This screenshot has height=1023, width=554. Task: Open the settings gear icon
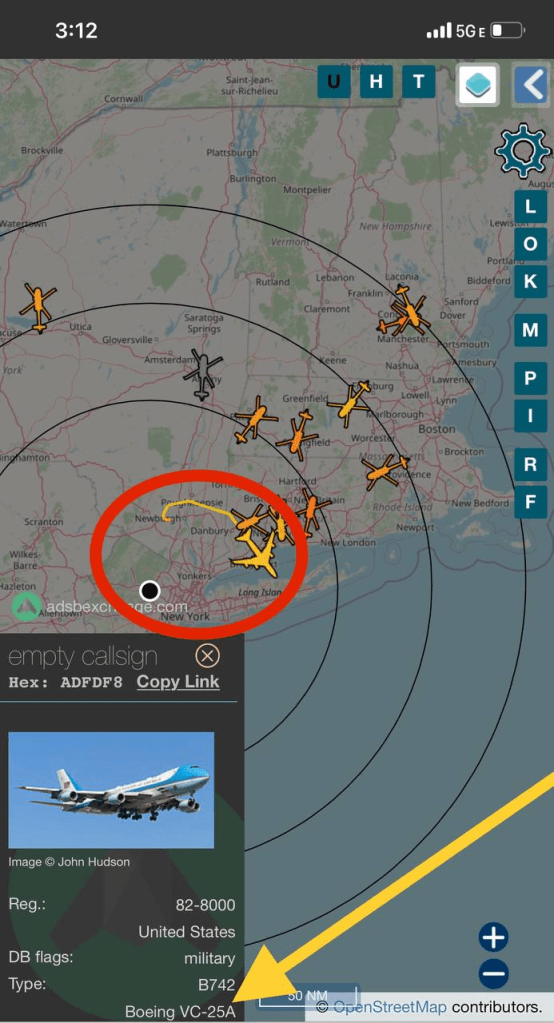coord(523,151)
